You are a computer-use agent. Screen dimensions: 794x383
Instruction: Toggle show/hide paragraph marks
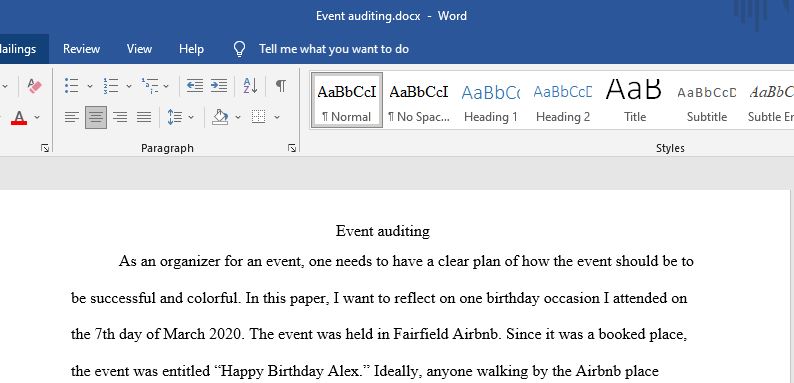[281, 86]
